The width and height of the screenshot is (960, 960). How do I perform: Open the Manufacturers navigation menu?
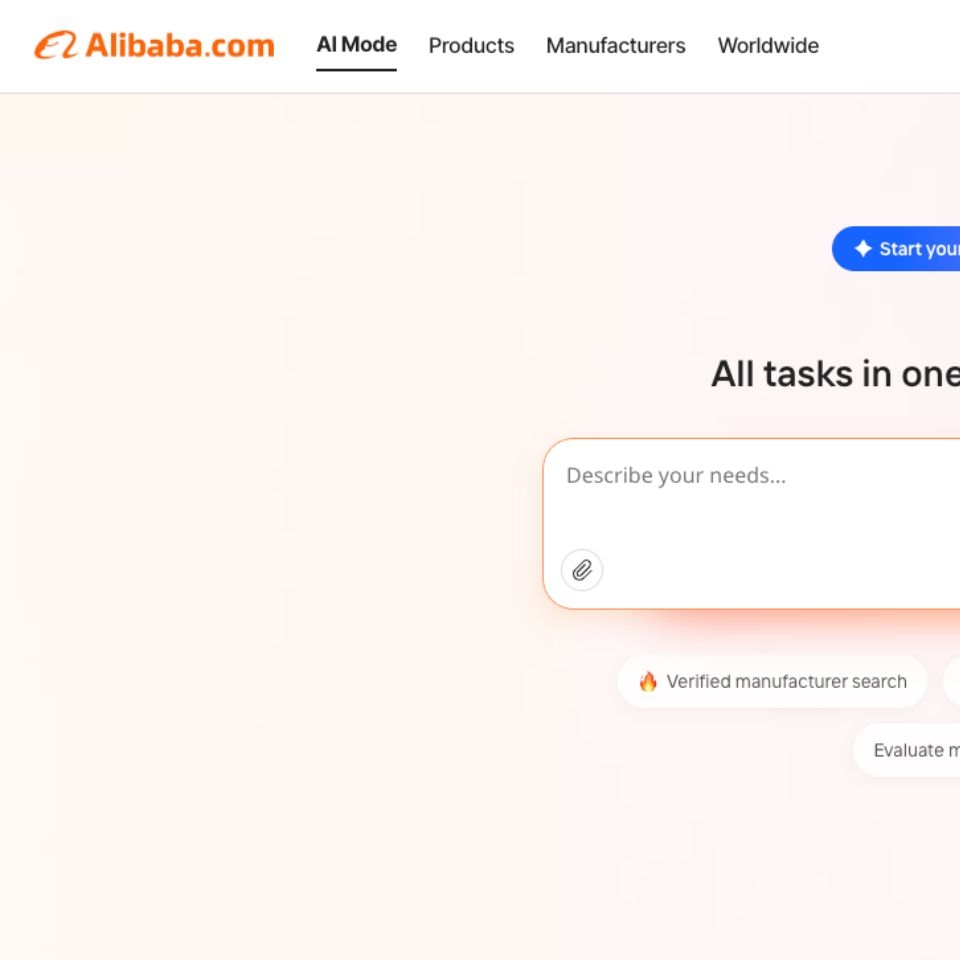pyautogui.click(x=615, y=46)
